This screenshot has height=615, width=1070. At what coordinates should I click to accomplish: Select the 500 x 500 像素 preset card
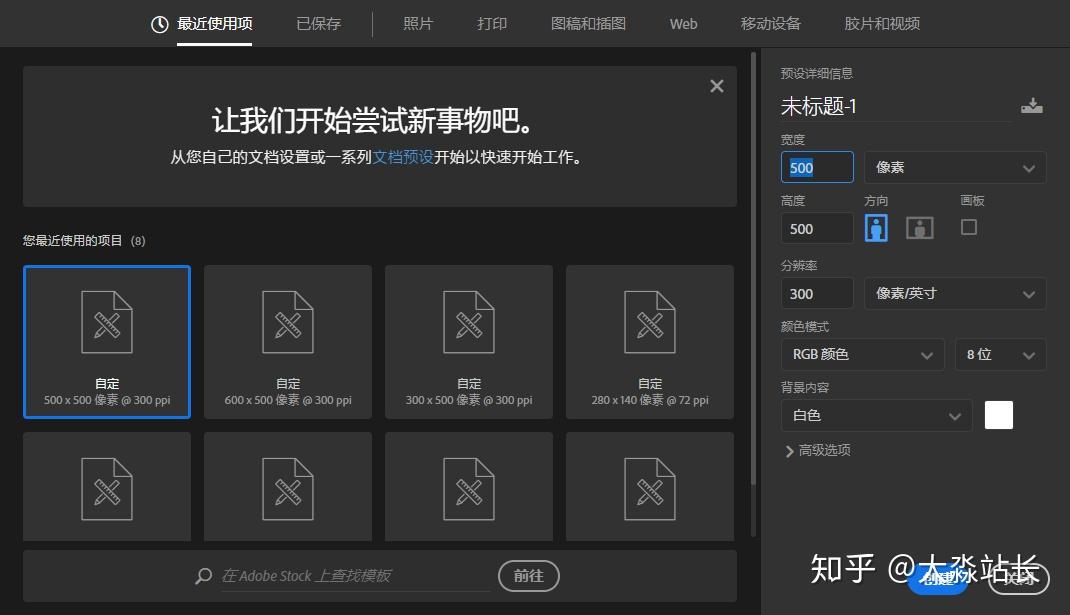click(x=107, y=342)
